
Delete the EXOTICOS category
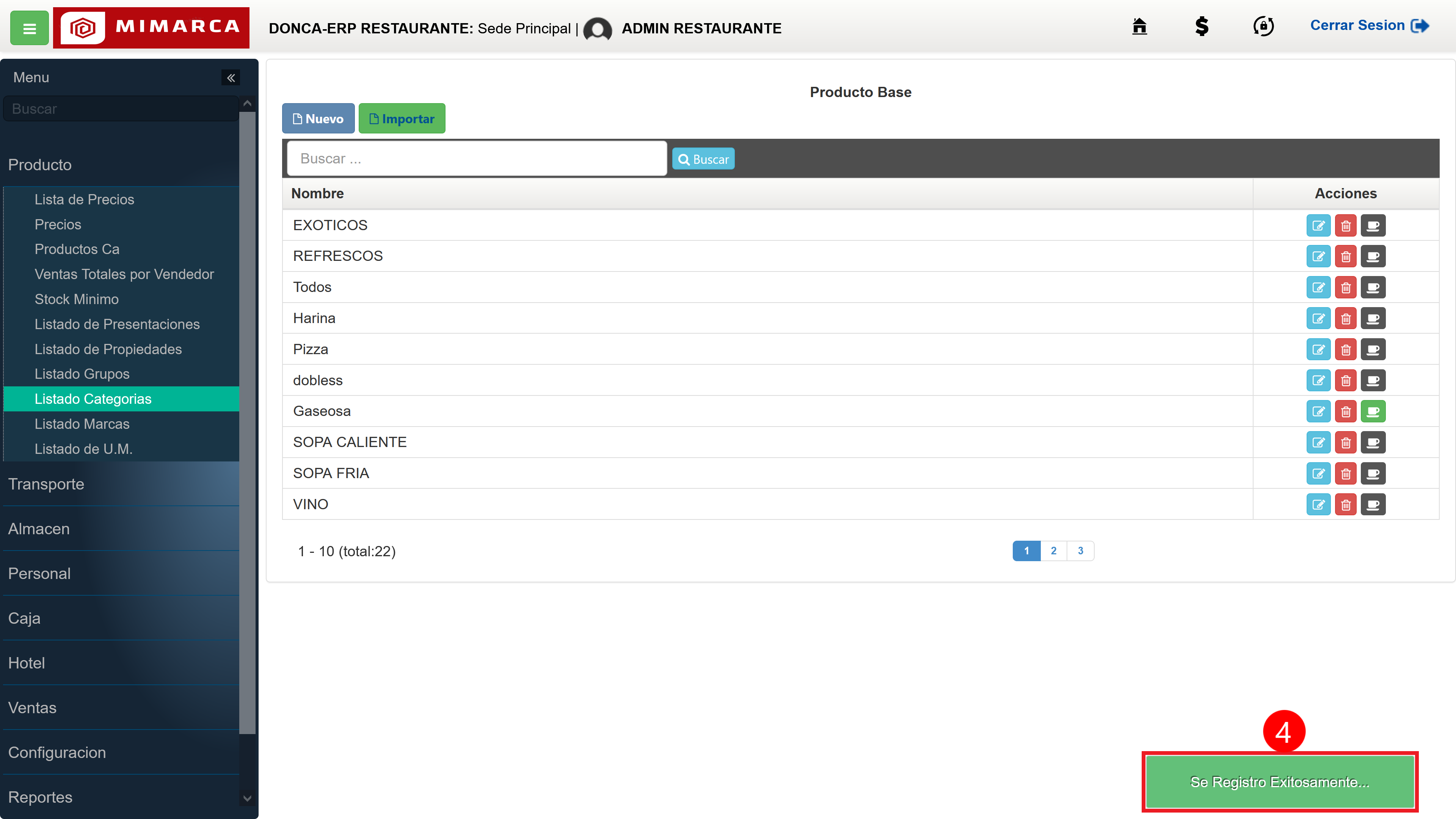1346,226
